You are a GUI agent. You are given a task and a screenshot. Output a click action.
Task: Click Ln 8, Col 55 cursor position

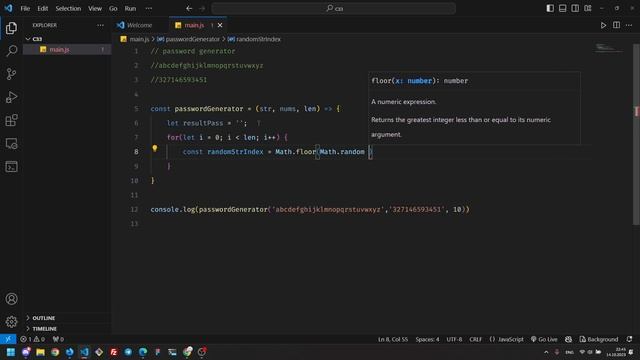click(393, 339)
